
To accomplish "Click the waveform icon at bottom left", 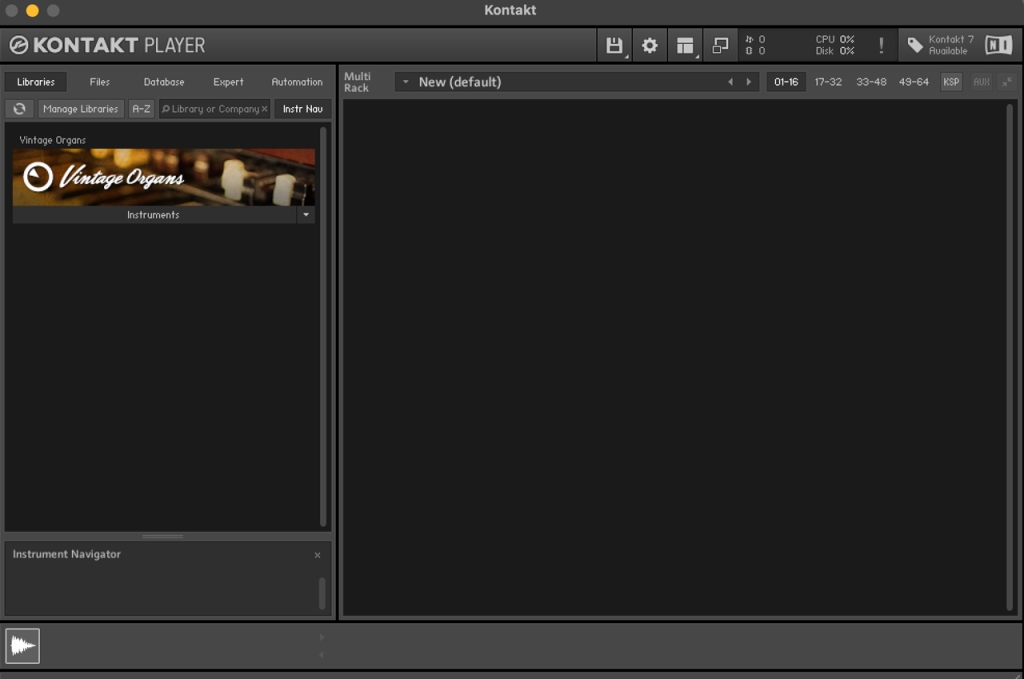I will [x=23, y=646].
